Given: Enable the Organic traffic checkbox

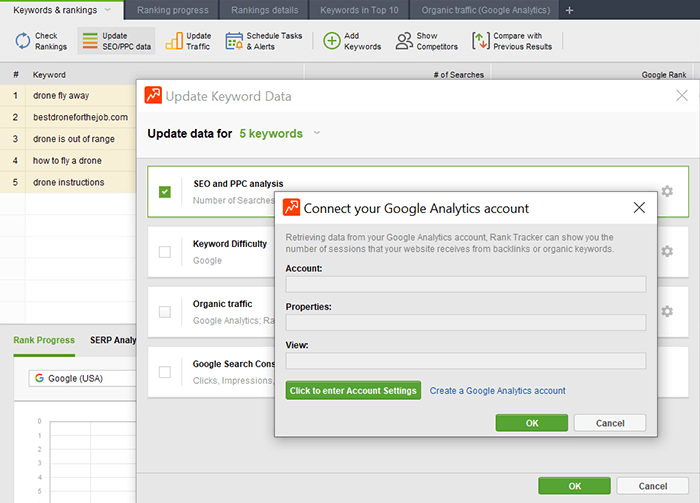Looking at the screenshot, I should [165, 312].
